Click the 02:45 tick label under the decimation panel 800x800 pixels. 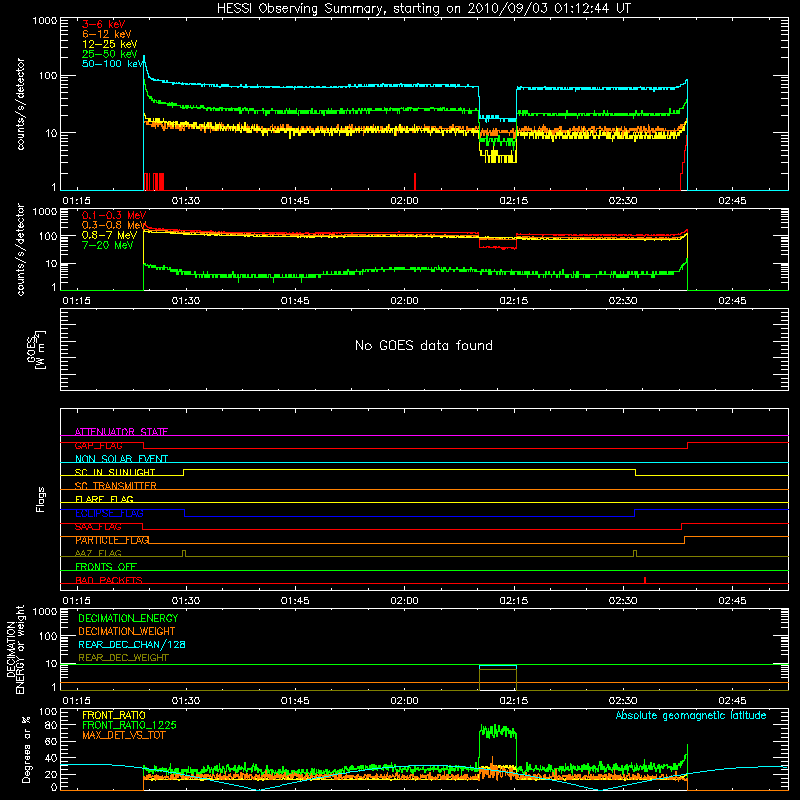[x=732, y=701]
